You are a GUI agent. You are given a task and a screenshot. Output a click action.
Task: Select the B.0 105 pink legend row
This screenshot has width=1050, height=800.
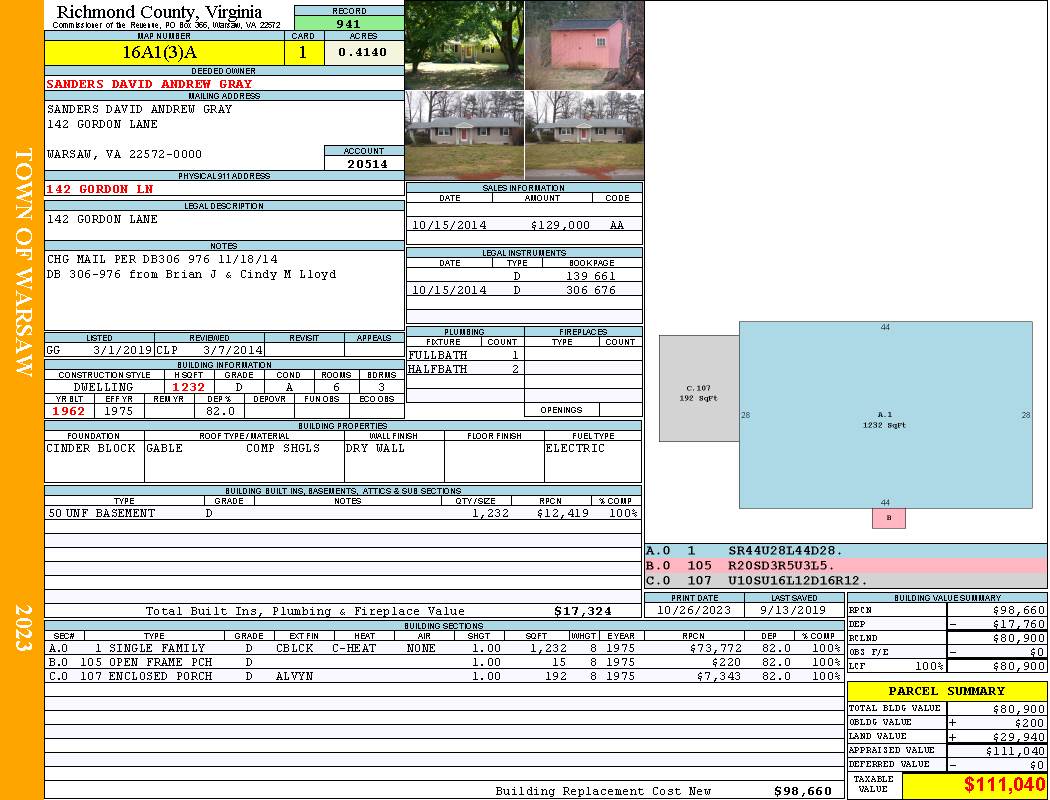click(x=845, y=565)
